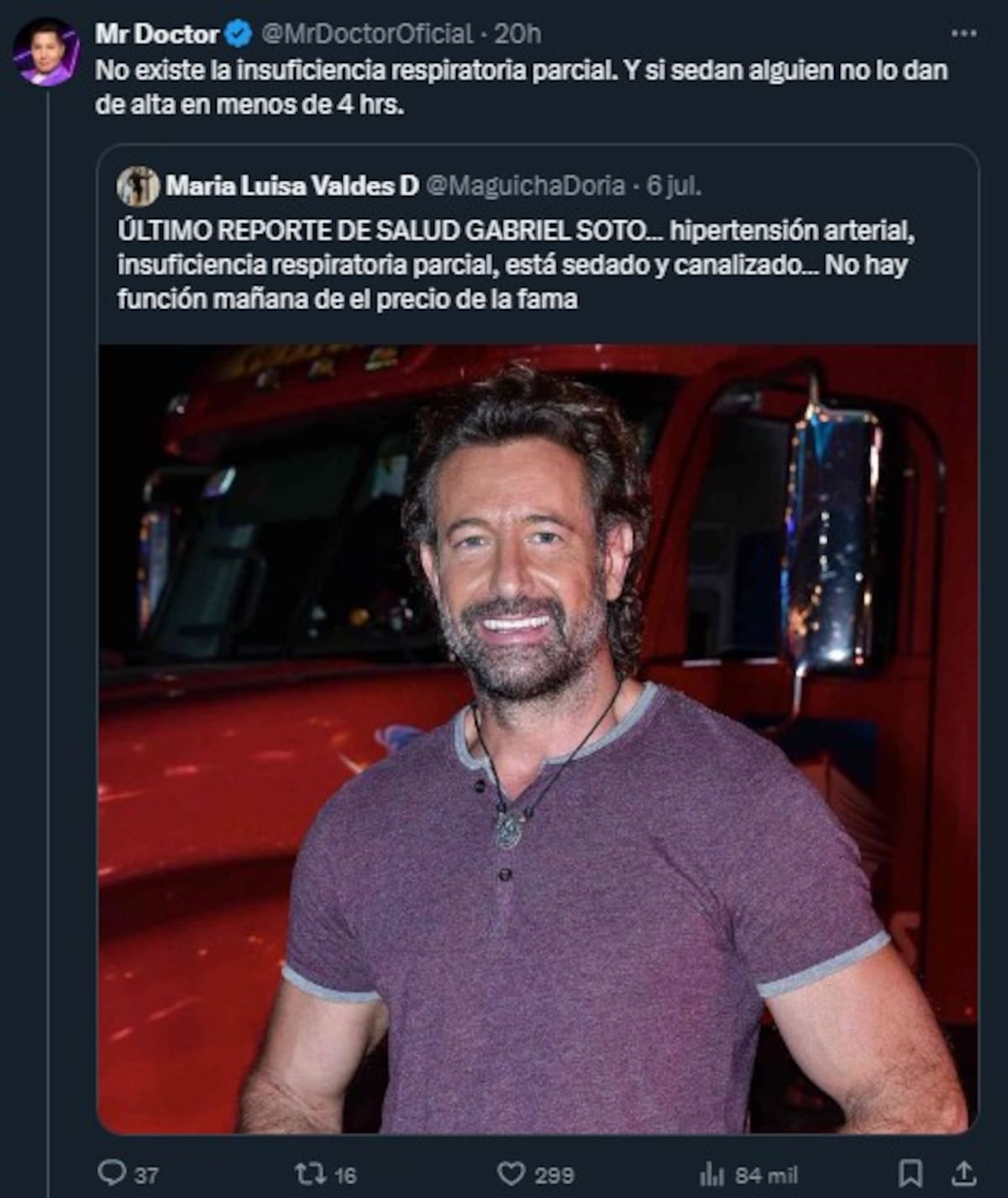Click the Maria Luisa Valdes D name
The width and height of the screenshot is (1008, 1198).
coord(291,186)
